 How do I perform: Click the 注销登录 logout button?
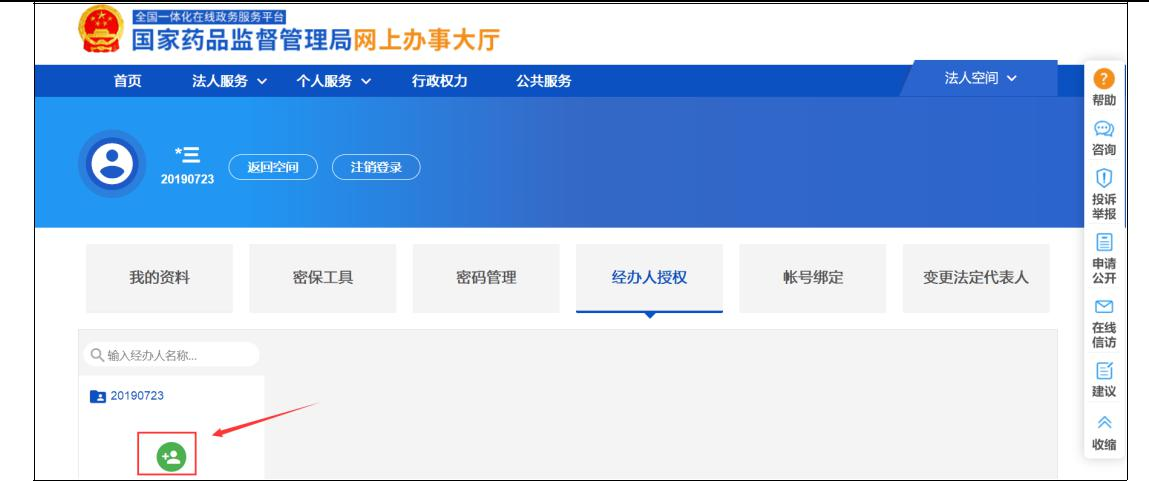pyautogui.click(x=375, y=167)
